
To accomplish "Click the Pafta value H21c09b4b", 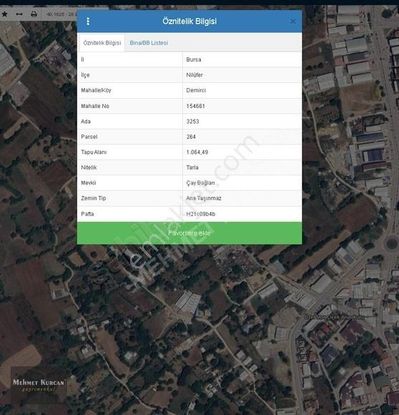I will pyautogui.click(x=201, y=214).
